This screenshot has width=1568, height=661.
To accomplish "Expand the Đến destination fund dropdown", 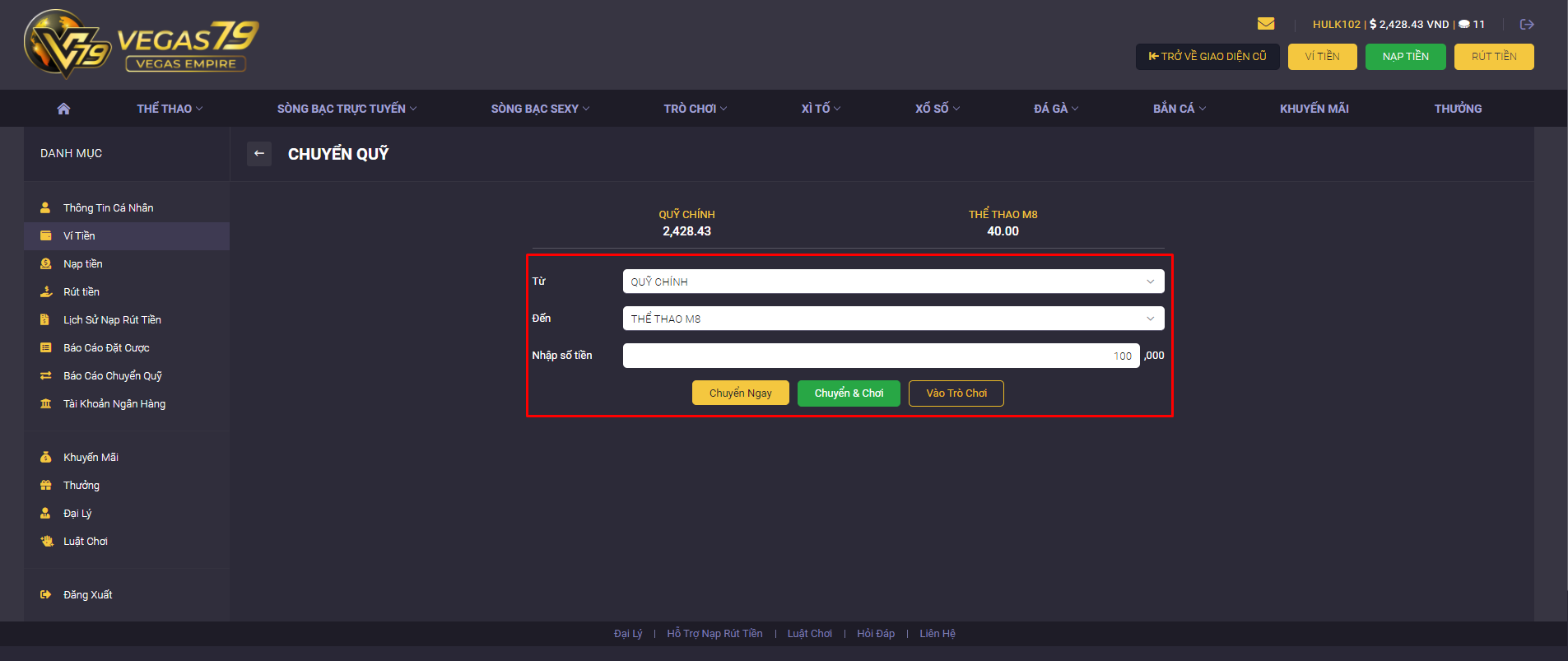I will pos(893,319).
